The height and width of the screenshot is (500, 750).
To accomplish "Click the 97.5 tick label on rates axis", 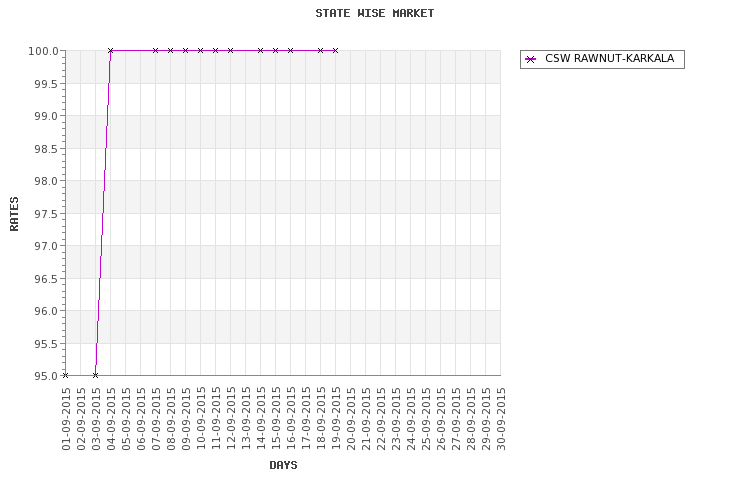I will 46,214.
